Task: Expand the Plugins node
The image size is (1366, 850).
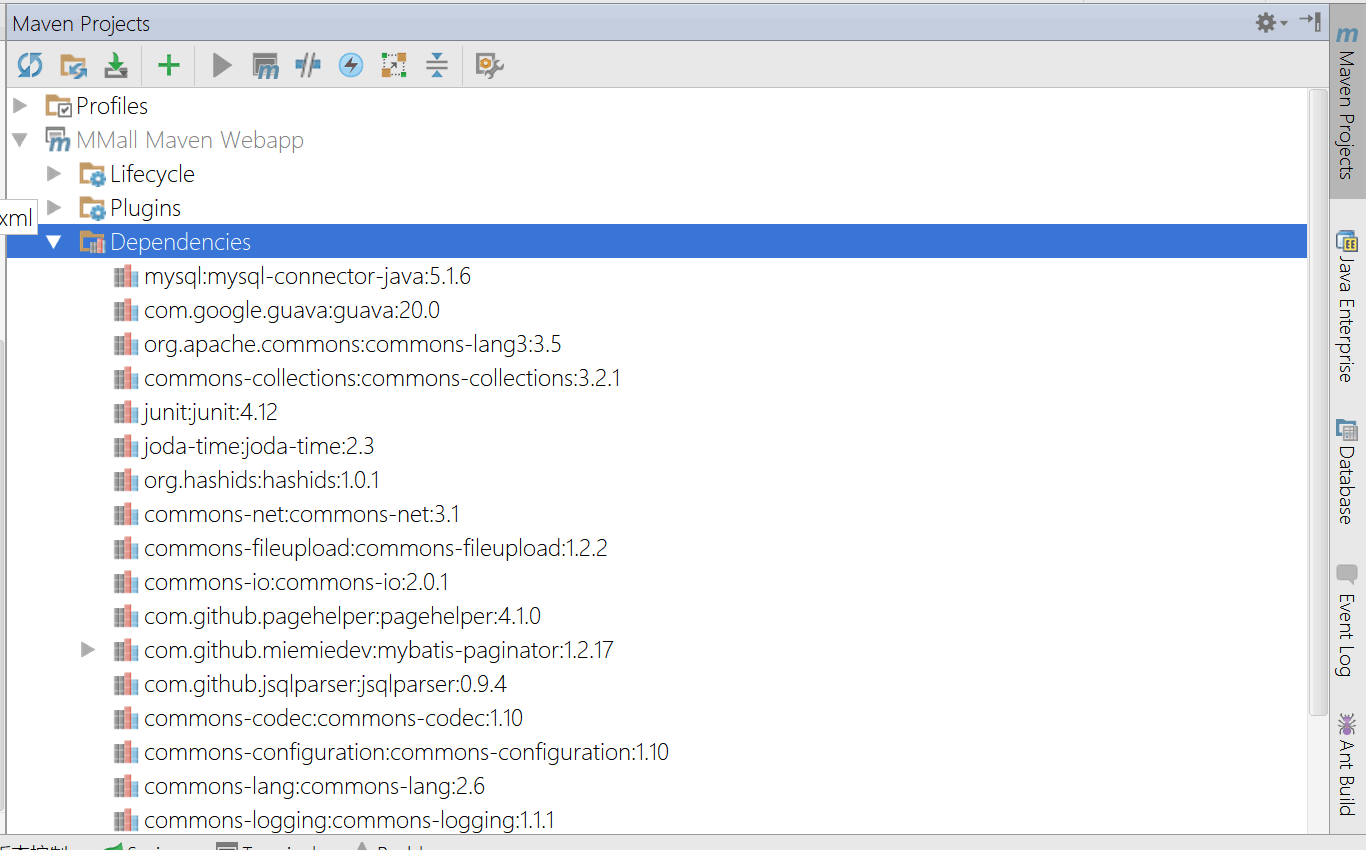Action: click(x=54, y=208)
